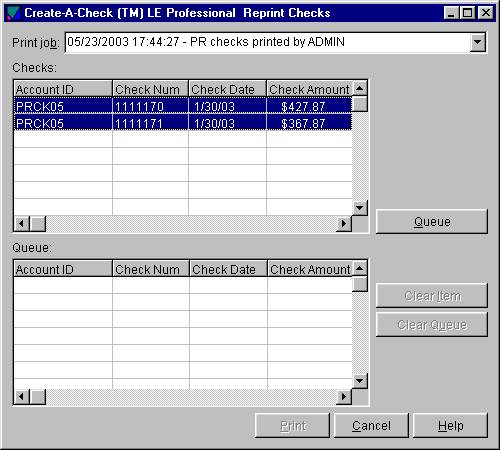Click the Checks list scroll up arrow
The height and width of the screenshot is (450, 500).
(360, 88)
